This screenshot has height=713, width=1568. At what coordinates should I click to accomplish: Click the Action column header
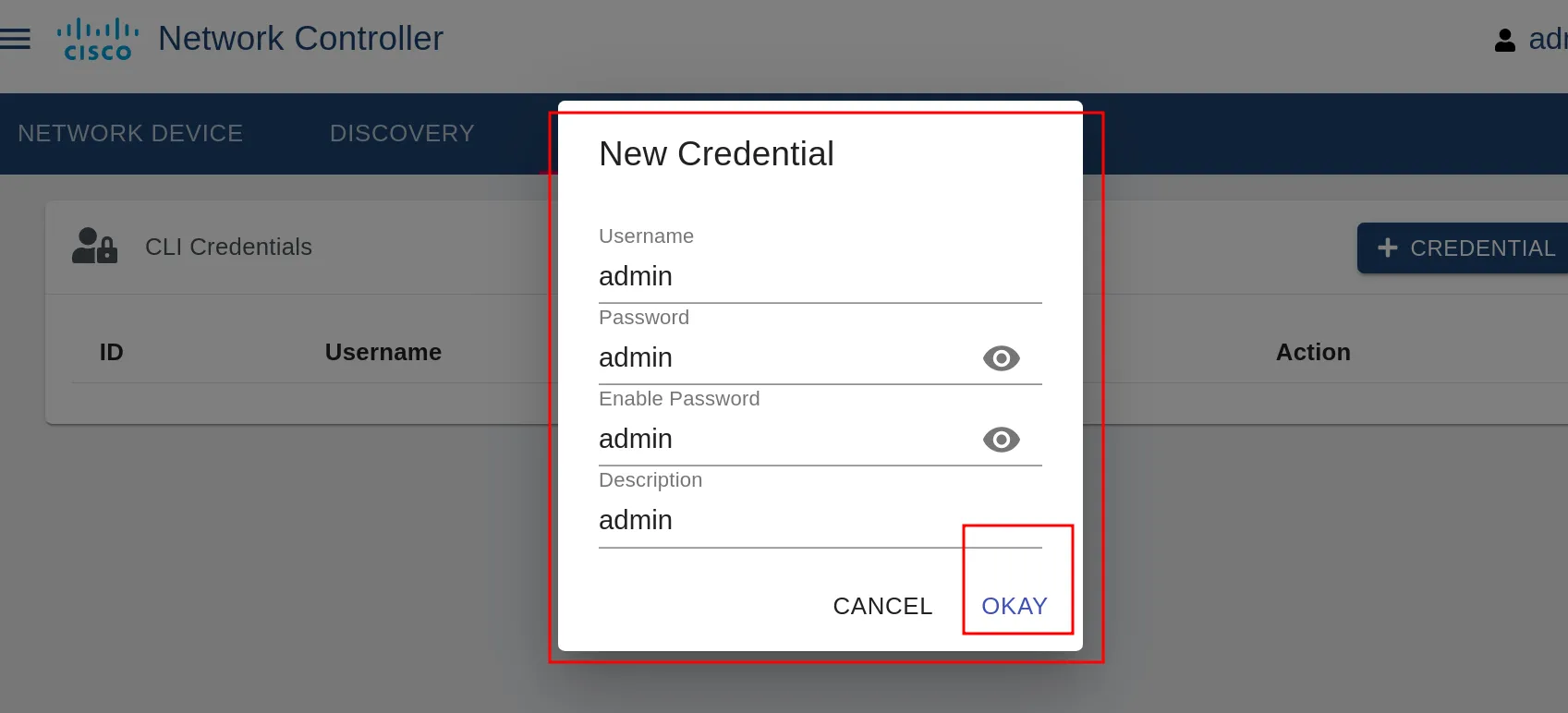tap(1312, 352)
